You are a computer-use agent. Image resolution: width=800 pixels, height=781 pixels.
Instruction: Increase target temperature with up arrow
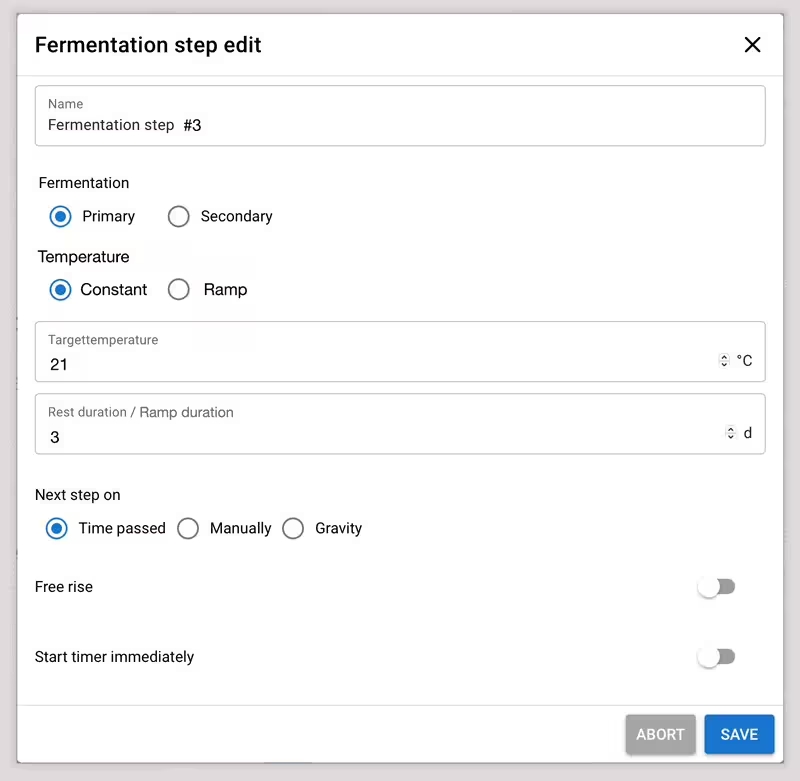click(724, 357)
